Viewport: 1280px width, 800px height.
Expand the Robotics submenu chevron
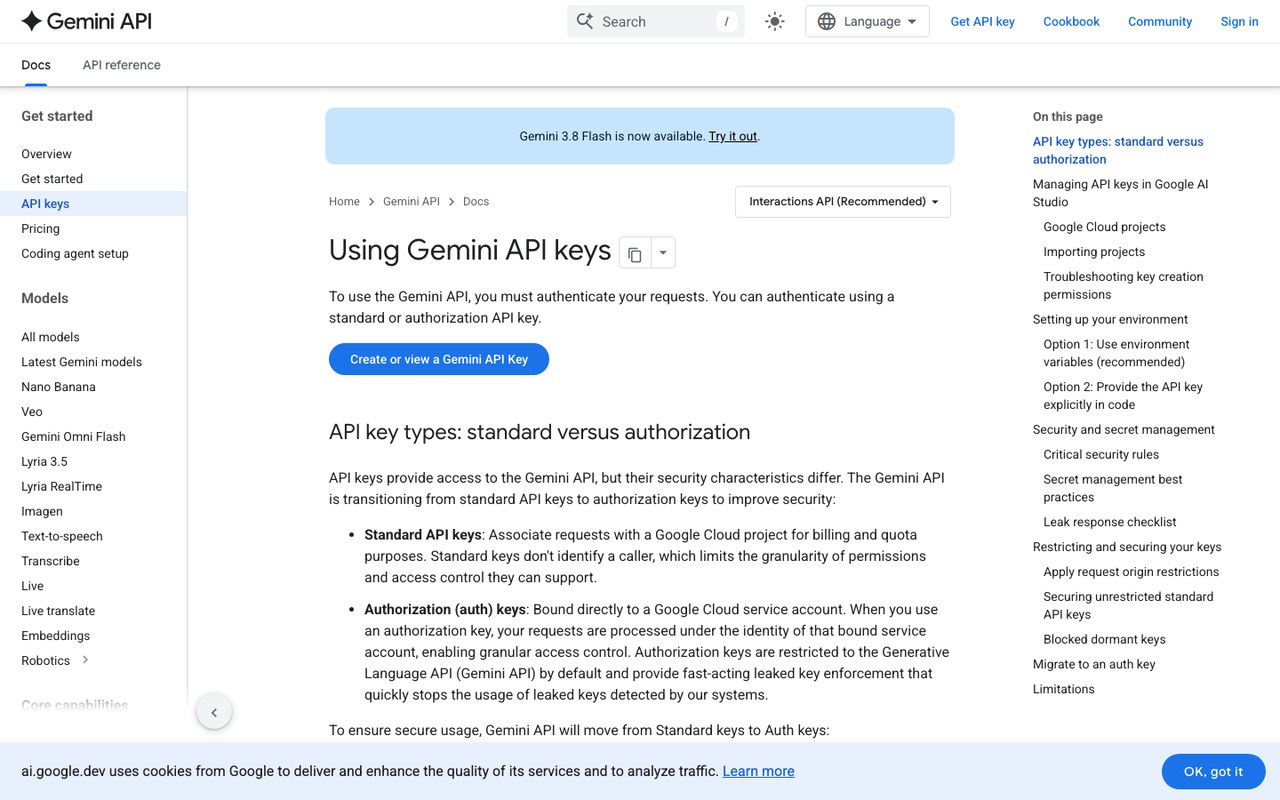point(86,660)
